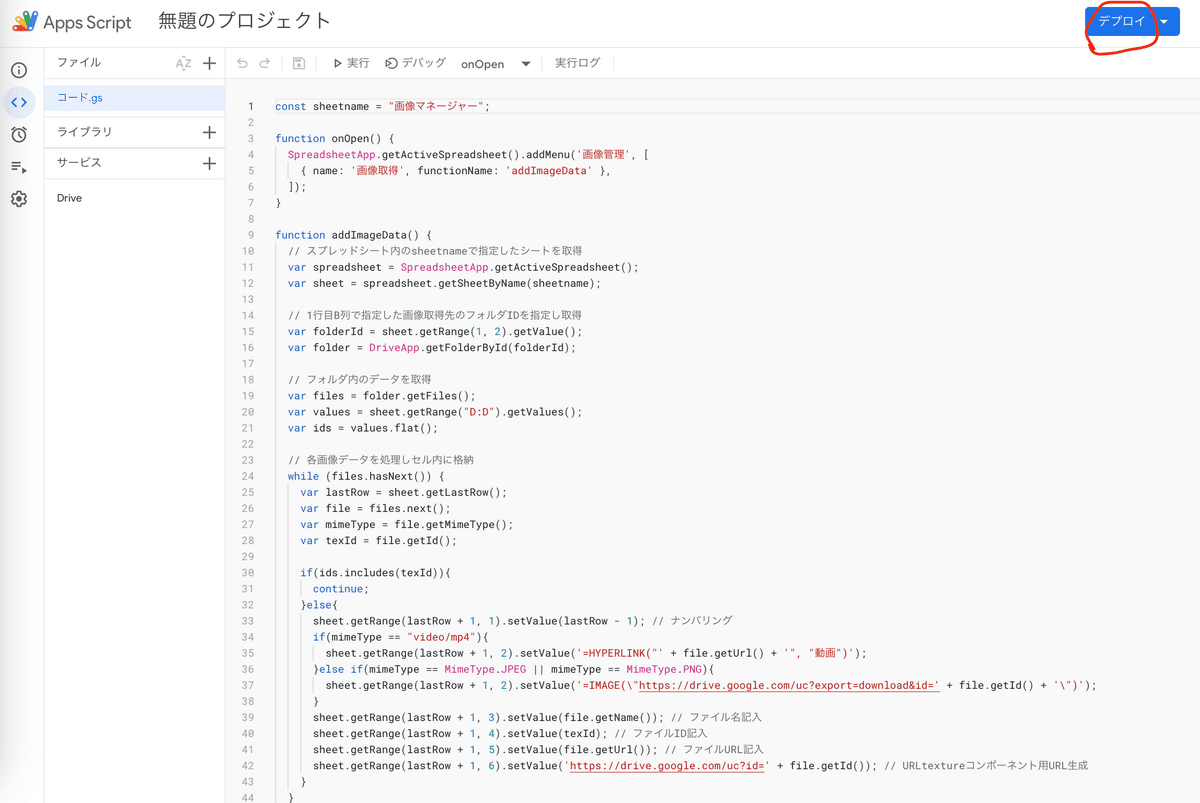Open the Executions list icon
The width and height of the screenshot is (1200, 803).
(19, 167)
